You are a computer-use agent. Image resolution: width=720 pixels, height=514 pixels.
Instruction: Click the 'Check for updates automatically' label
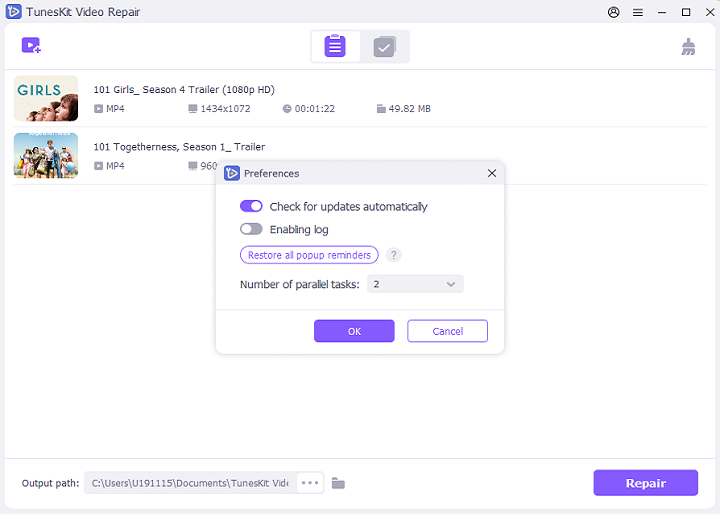pos(349,207)
